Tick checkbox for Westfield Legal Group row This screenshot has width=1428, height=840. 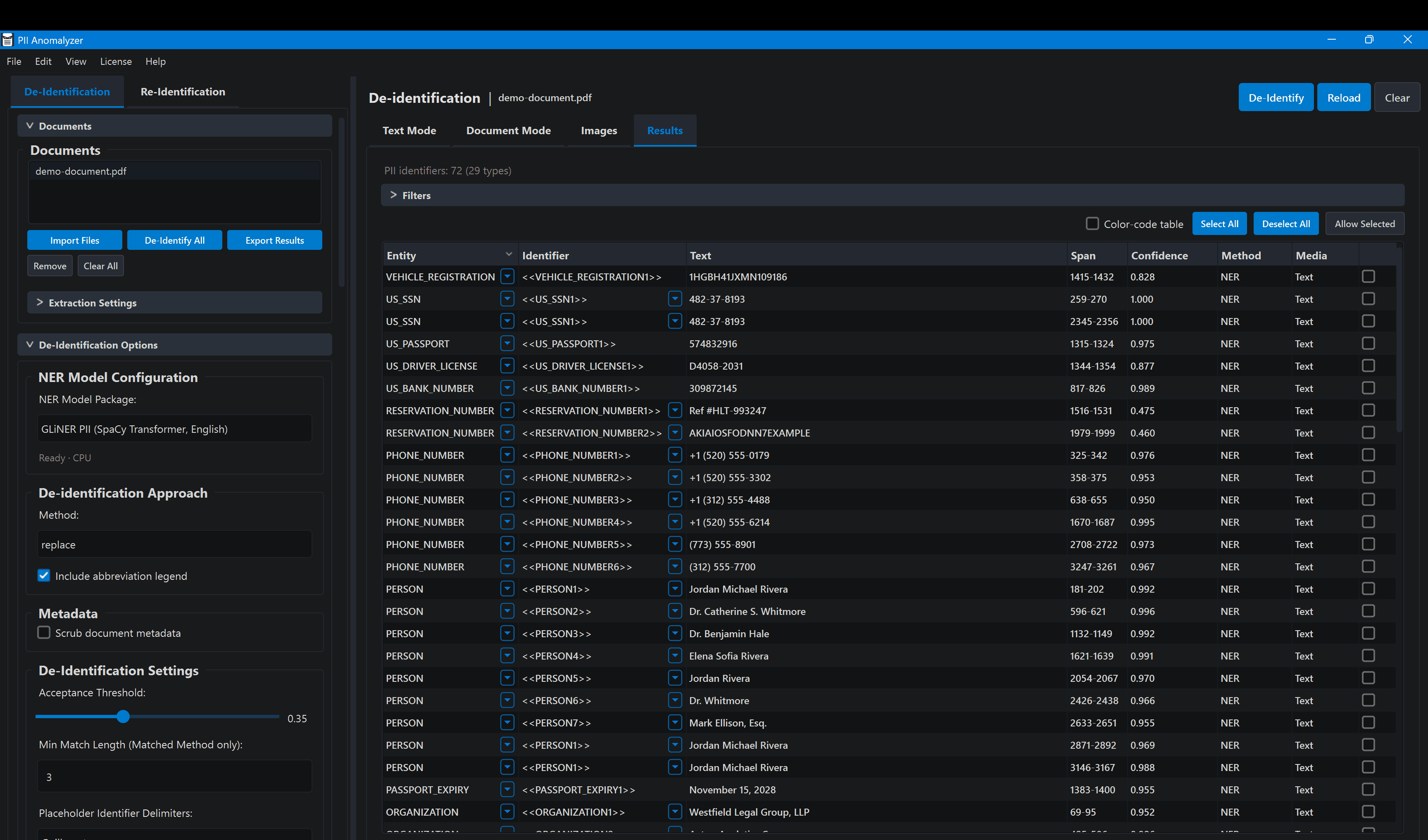click(x=1368, y=812)
